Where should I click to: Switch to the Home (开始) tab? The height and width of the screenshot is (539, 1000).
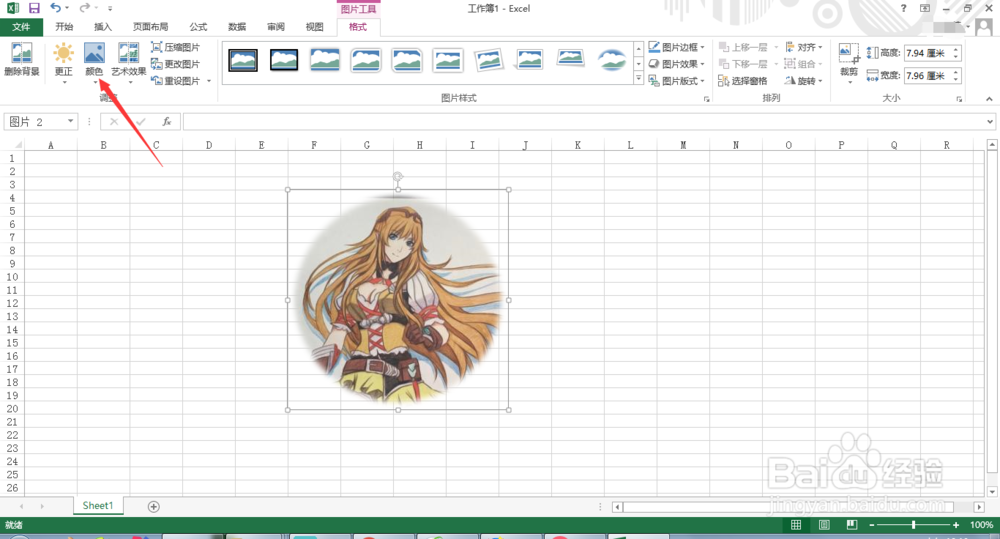point(64,27)
